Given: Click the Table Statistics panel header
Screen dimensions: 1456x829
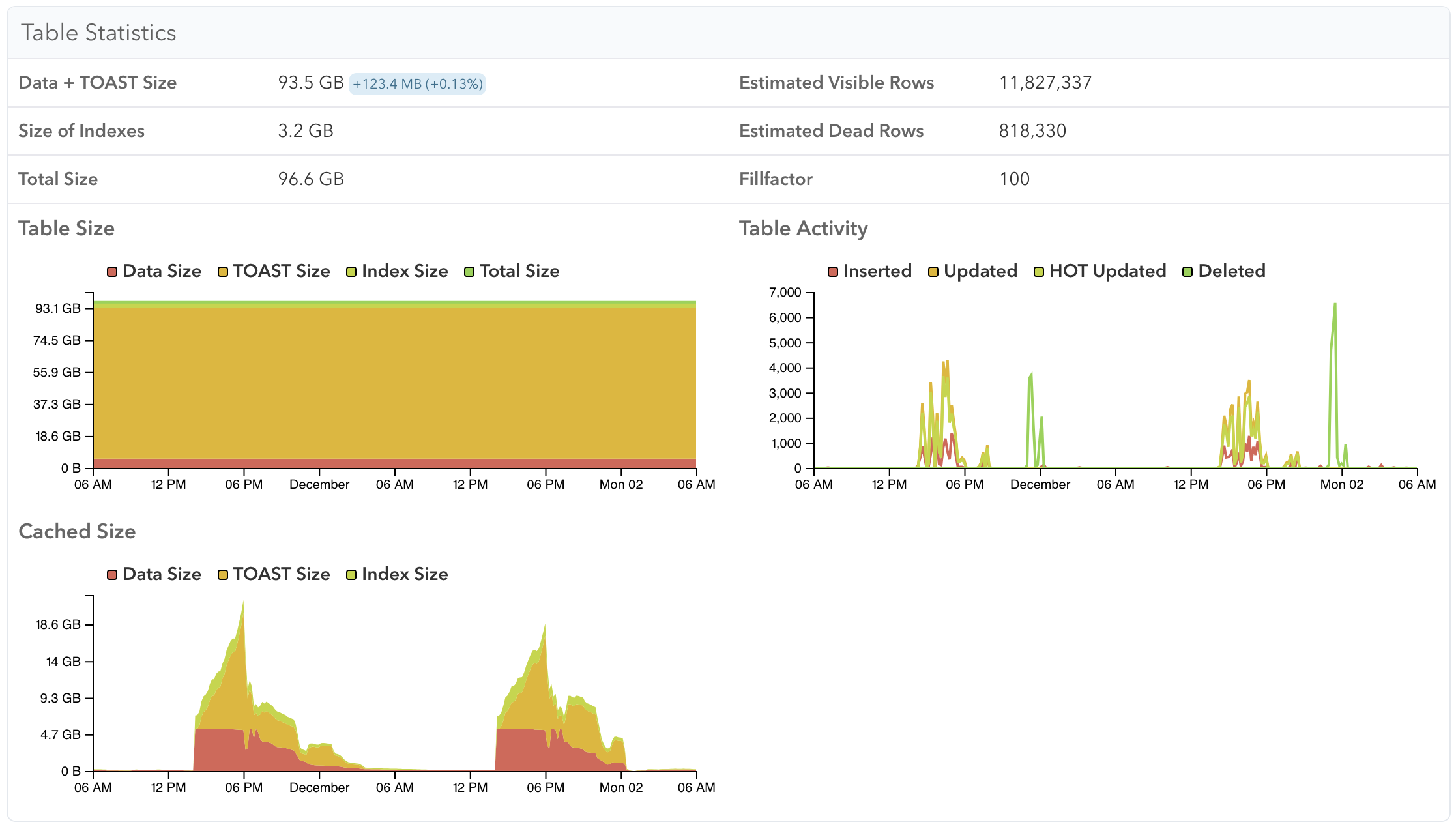Looking at the screenshot, I should click(x=728, y=33).
